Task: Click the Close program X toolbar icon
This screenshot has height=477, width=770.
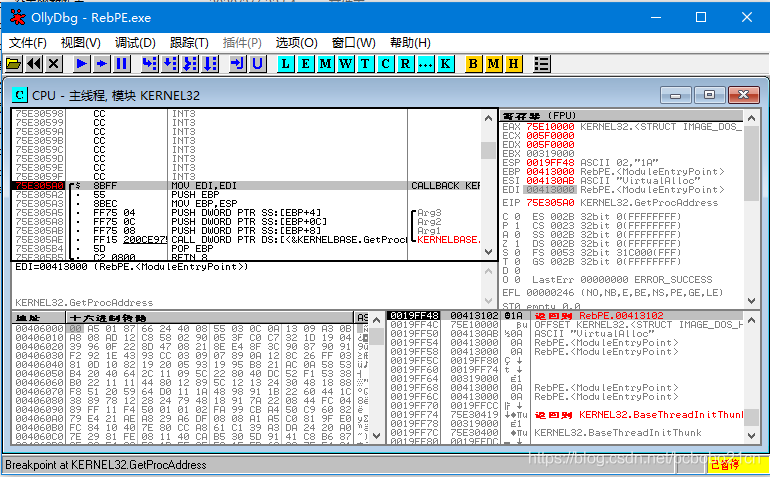Action: point(54,63)
